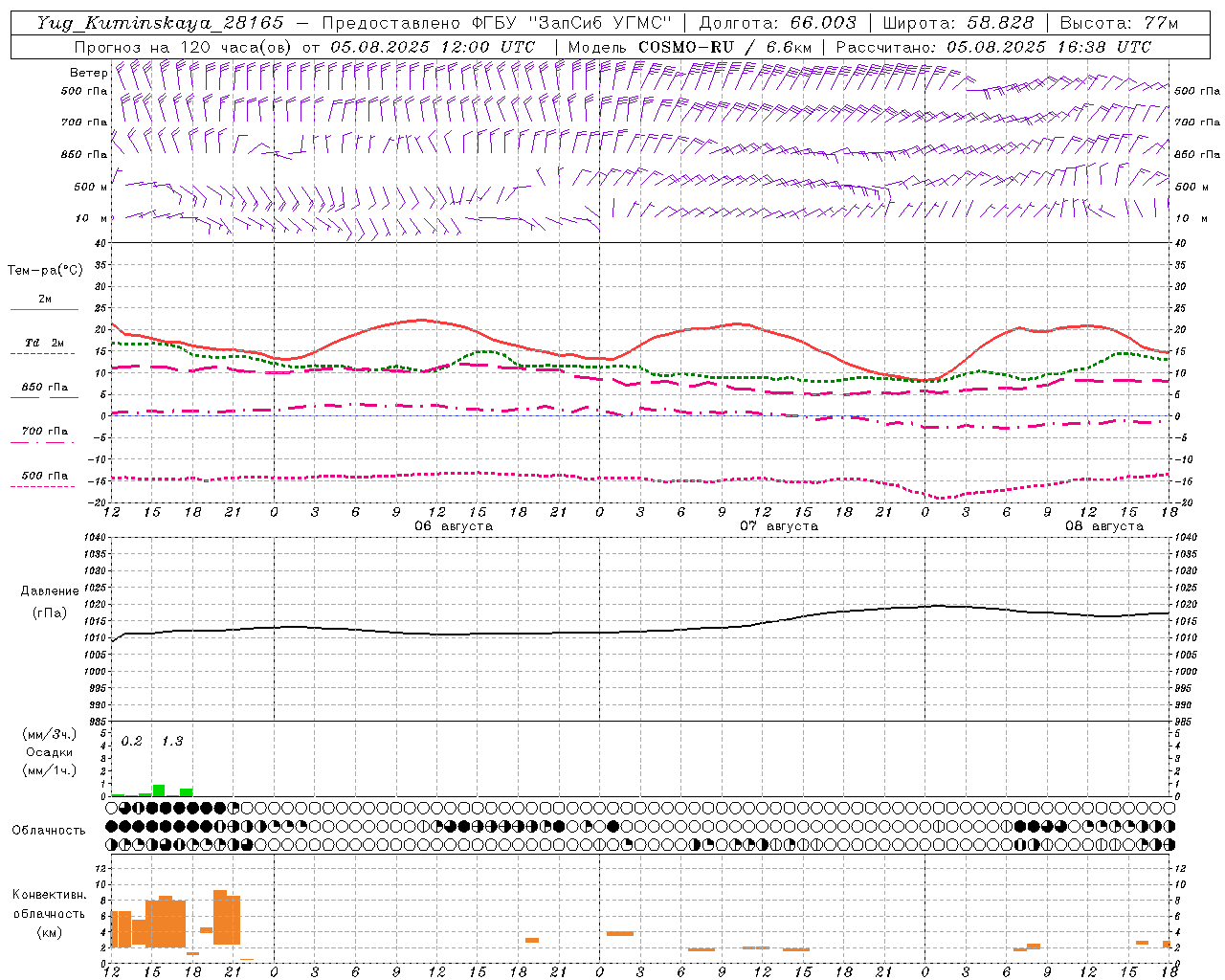Click the 0.2 precipitation amount
This screenshot has width=1225, height=980.
point(132,741)
